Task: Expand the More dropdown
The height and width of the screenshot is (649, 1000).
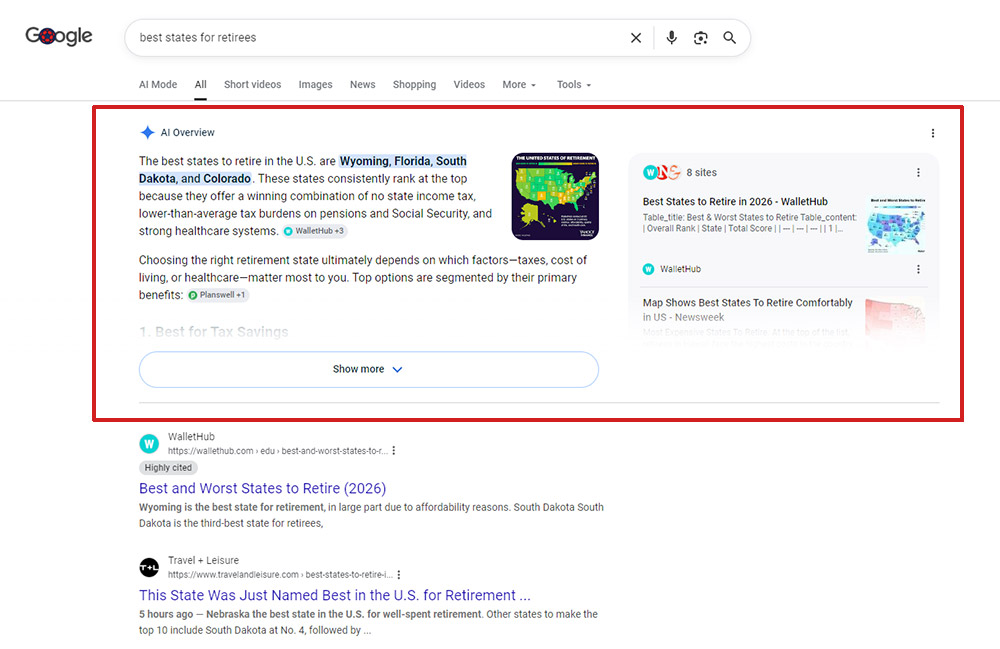Action: 519,84
